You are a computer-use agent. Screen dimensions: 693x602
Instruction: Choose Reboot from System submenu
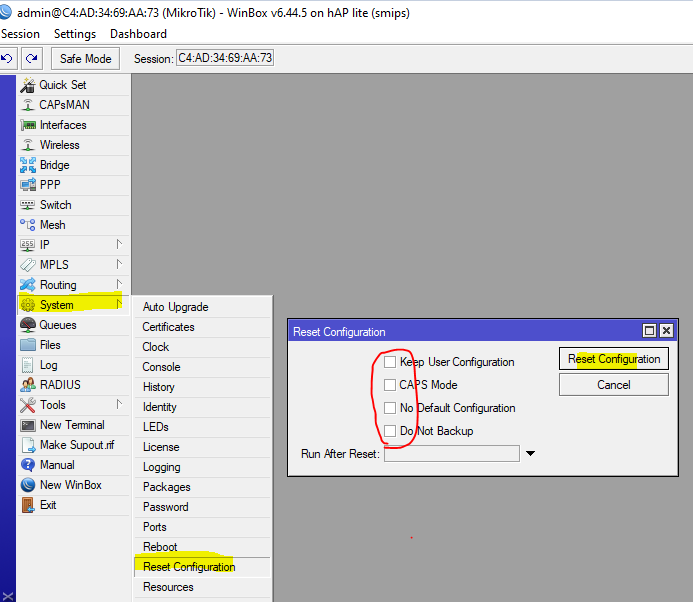[202, 547]
